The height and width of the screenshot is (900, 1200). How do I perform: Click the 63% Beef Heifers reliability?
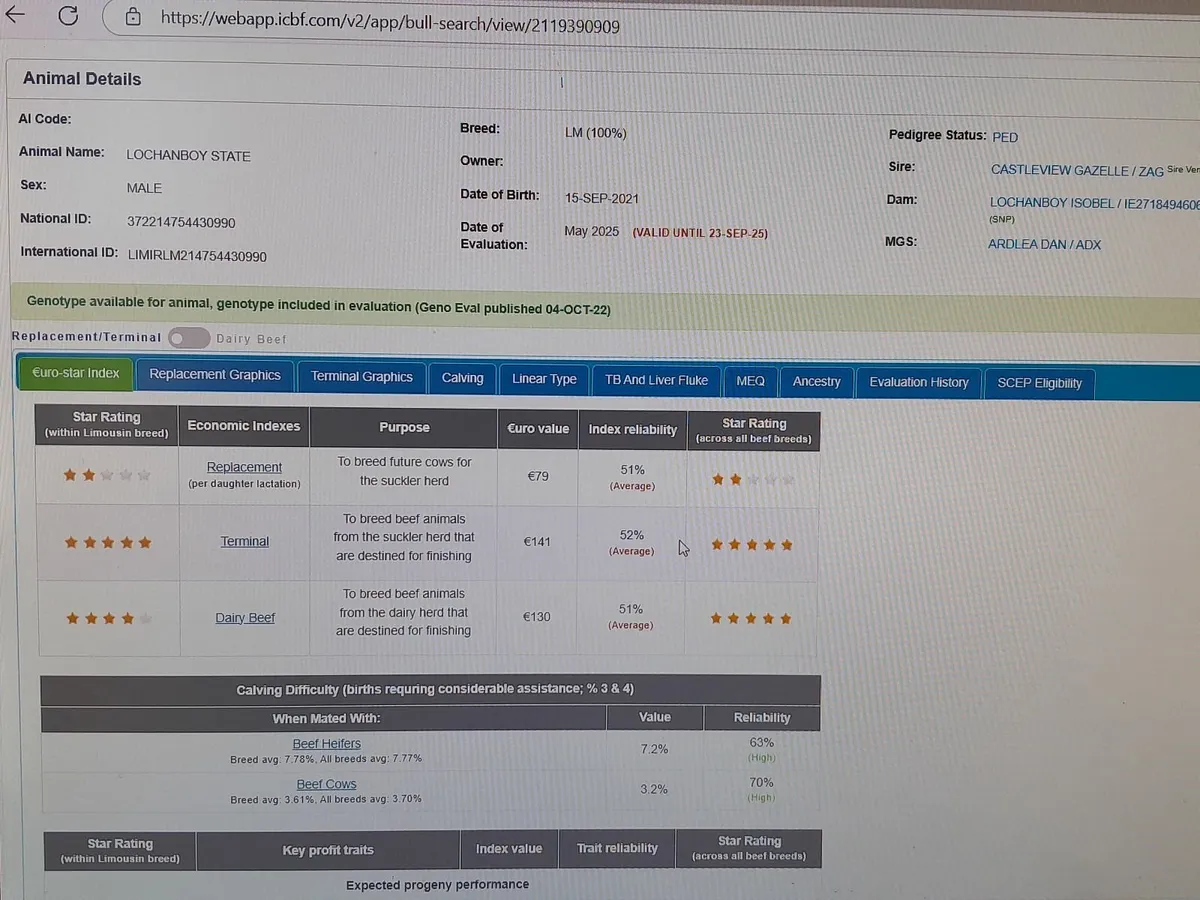[x=761, y=743]
